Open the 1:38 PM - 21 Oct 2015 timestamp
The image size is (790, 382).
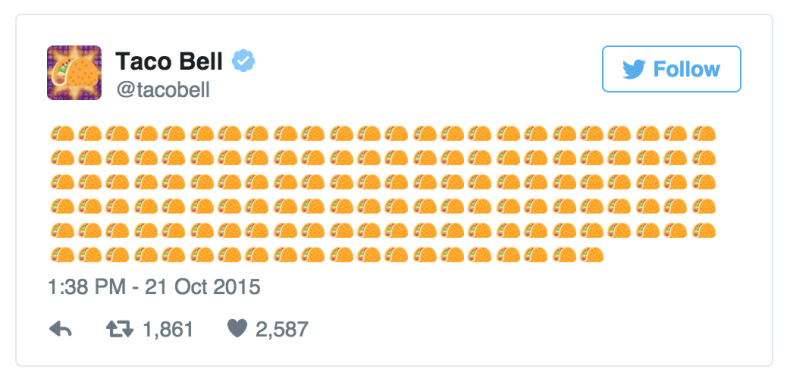coord(154,287)
